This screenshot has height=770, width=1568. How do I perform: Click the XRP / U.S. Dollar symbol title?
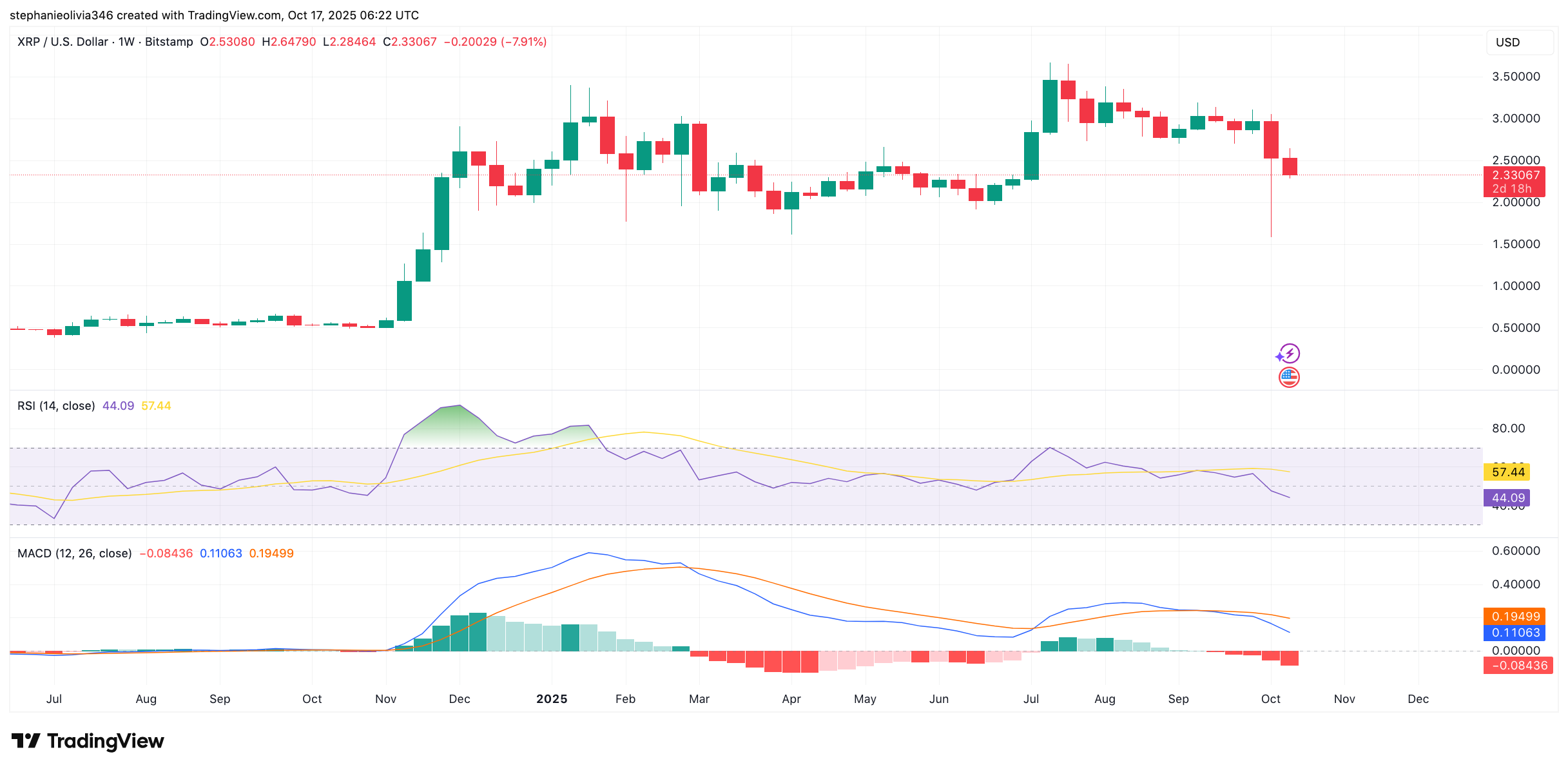(63, 42)
